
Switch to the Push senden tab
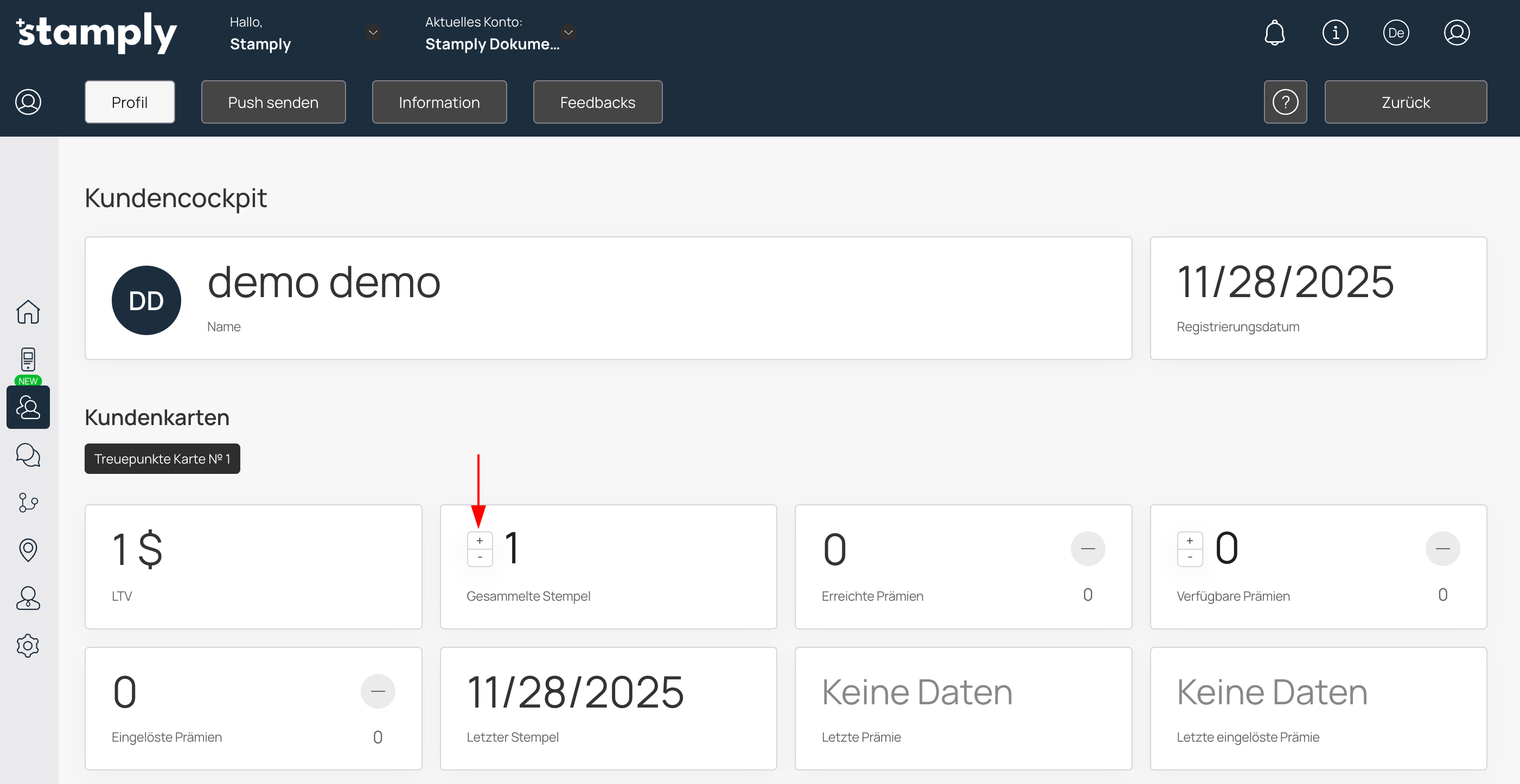(273, 102)
